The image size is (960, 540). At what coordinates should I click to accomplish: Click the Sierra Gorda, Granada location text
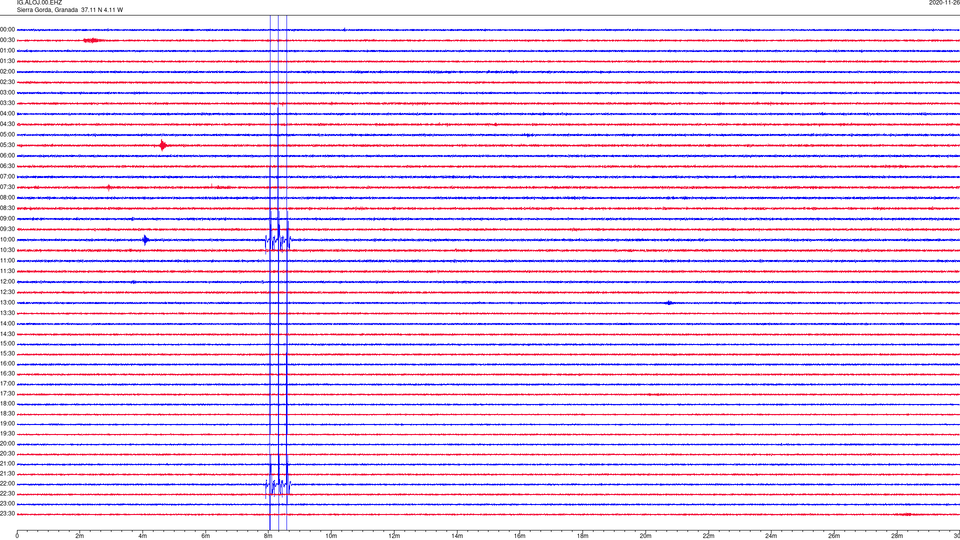(47, 10)
